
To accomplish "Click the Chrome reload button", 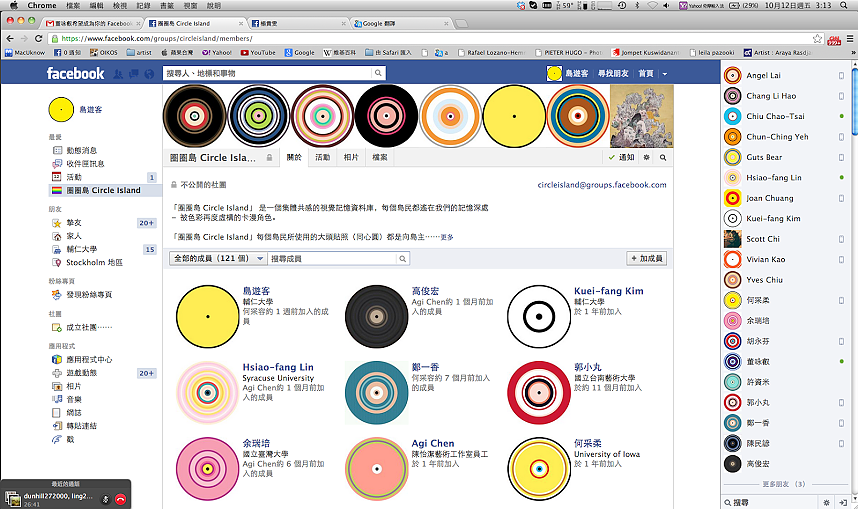I will click(x=47, y=38).
